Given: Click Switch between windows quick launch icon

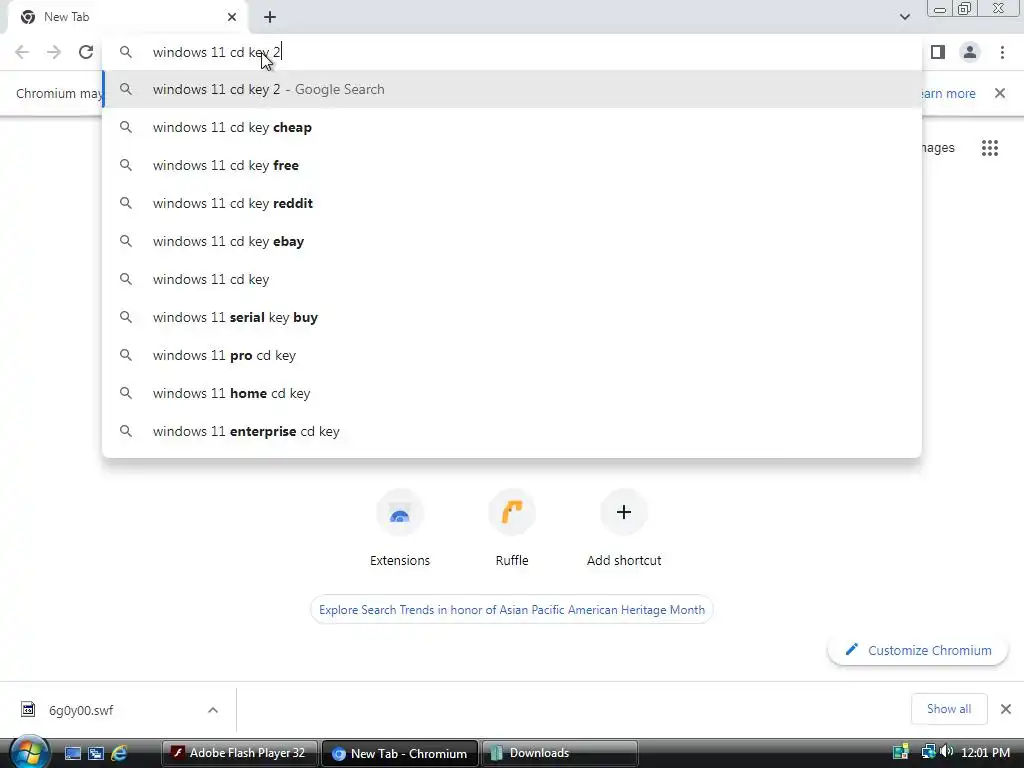Looking at the screenshot, I should pos(96,753).
